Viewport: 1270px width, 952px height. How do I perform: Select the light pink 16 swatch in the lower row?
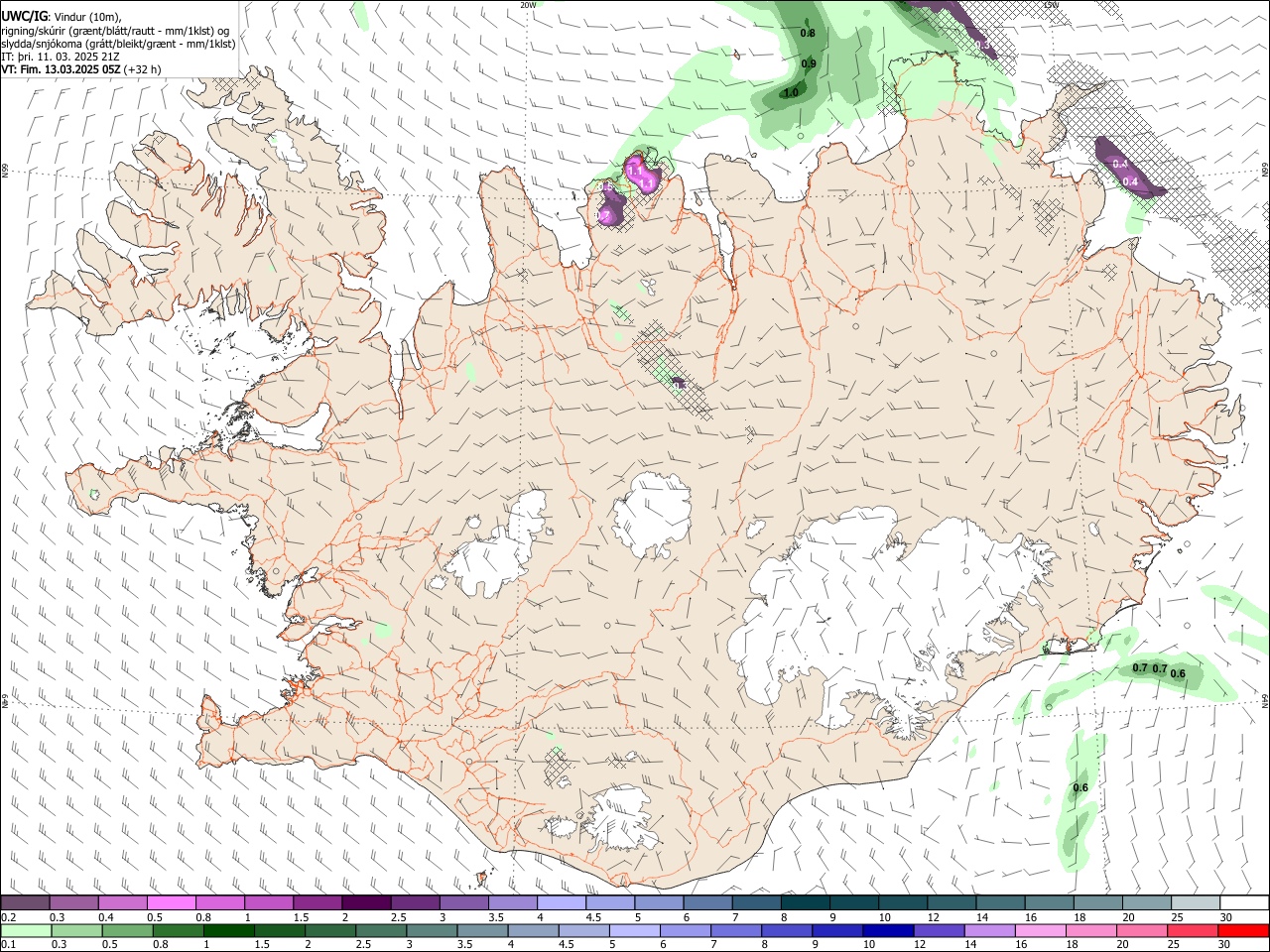tap(1042, 931)
